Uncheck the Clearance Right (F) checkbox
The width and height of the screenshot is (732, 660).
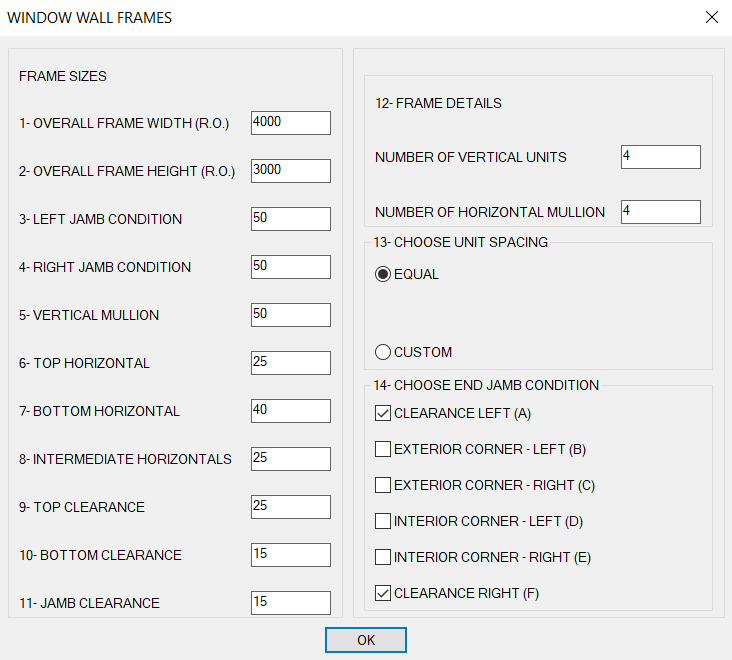pyautogui.click(x=383, y=593)
